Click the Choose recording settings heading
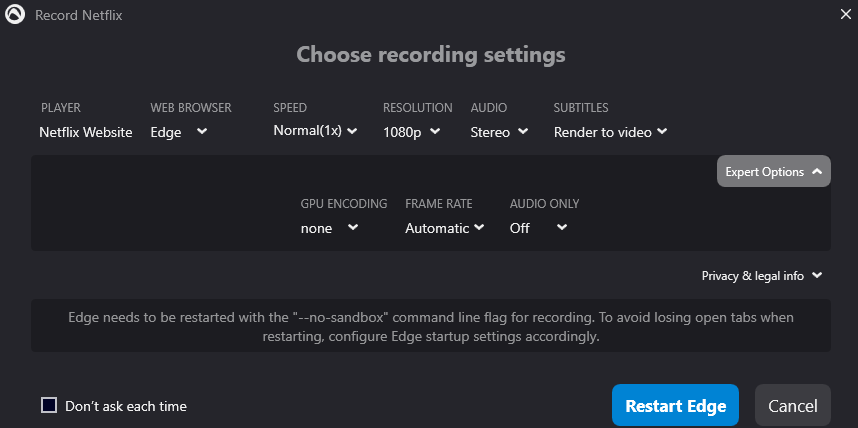The width and height of the screenshot is (858, 428). [x=431, y=55]
